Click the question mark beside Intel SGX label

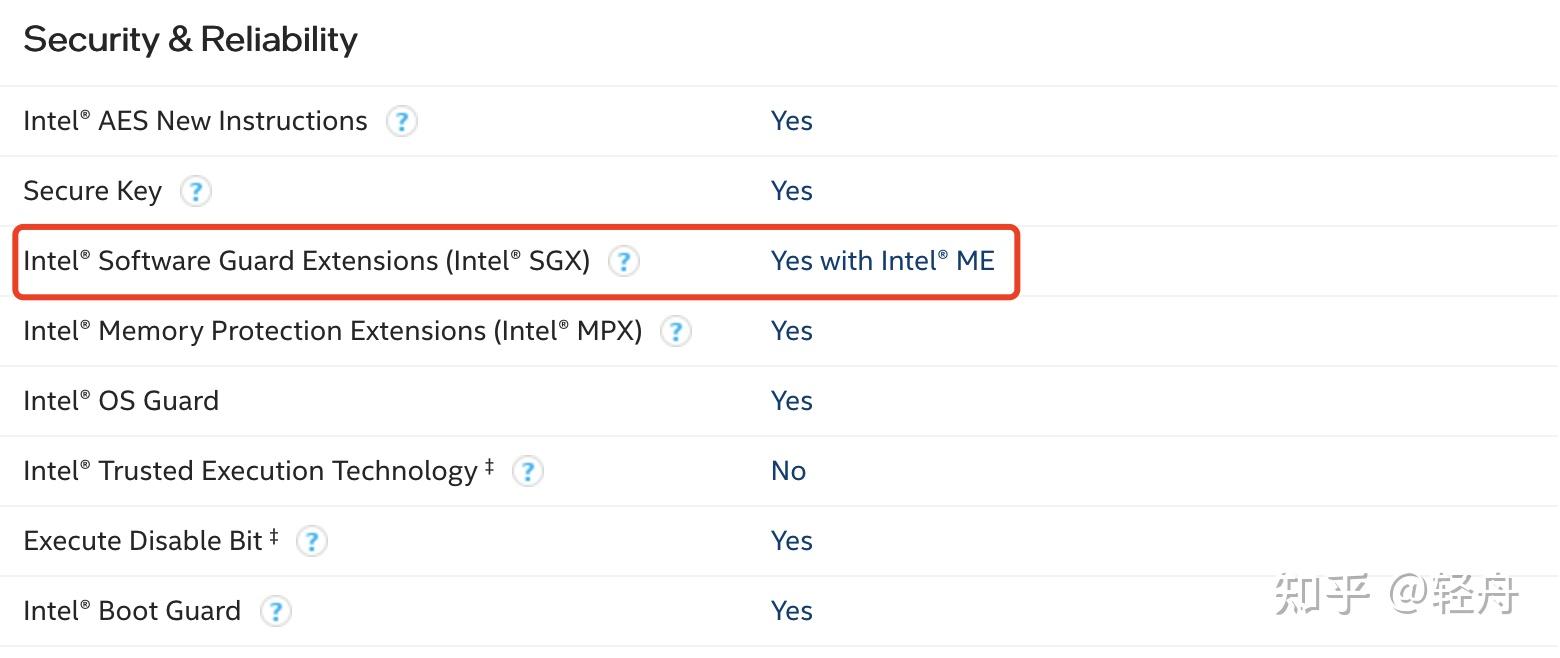pyautogui.click(x=623, y=261)
